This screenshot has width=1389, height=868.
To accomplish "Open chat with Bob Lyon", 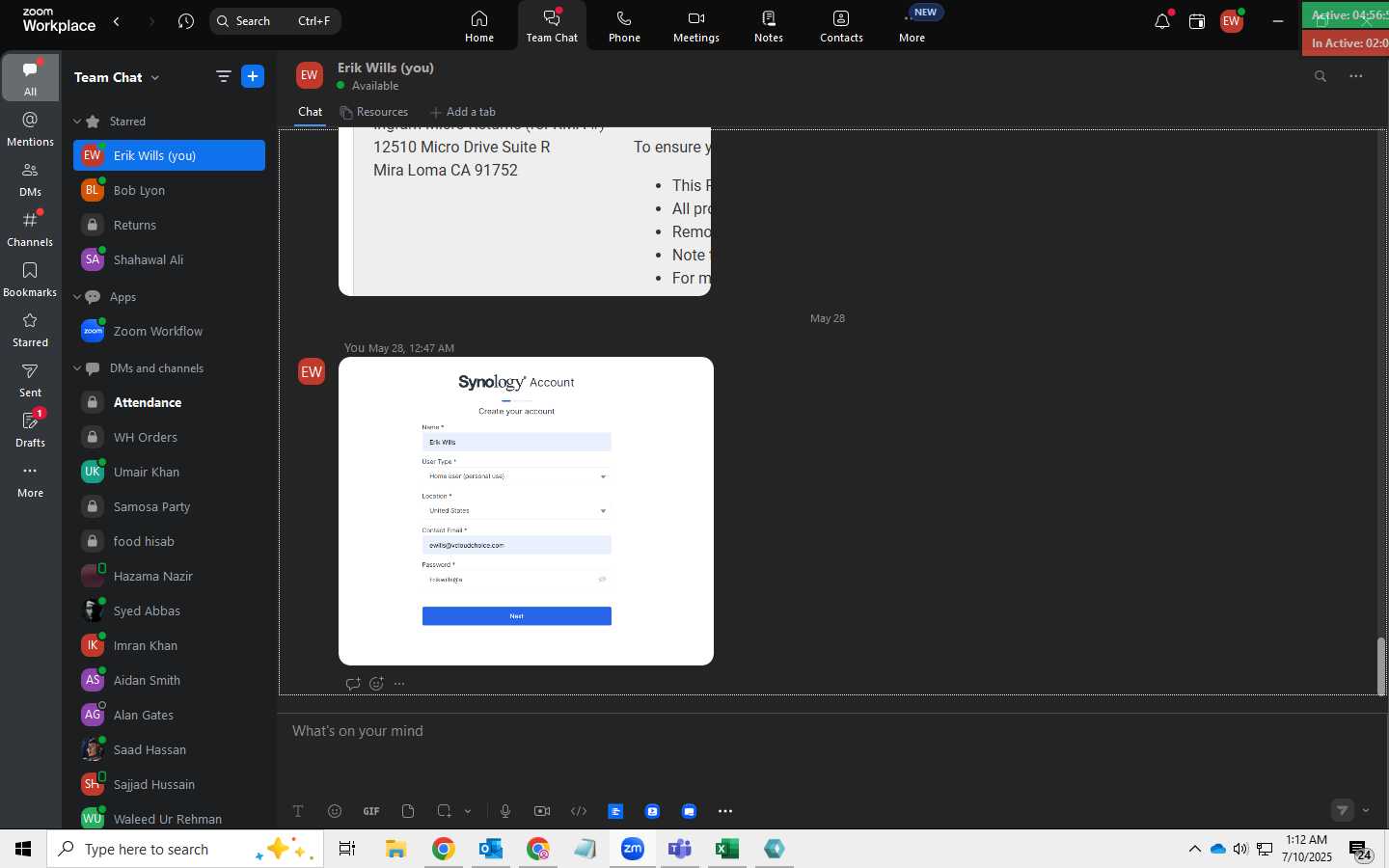I will click(169, 190).
